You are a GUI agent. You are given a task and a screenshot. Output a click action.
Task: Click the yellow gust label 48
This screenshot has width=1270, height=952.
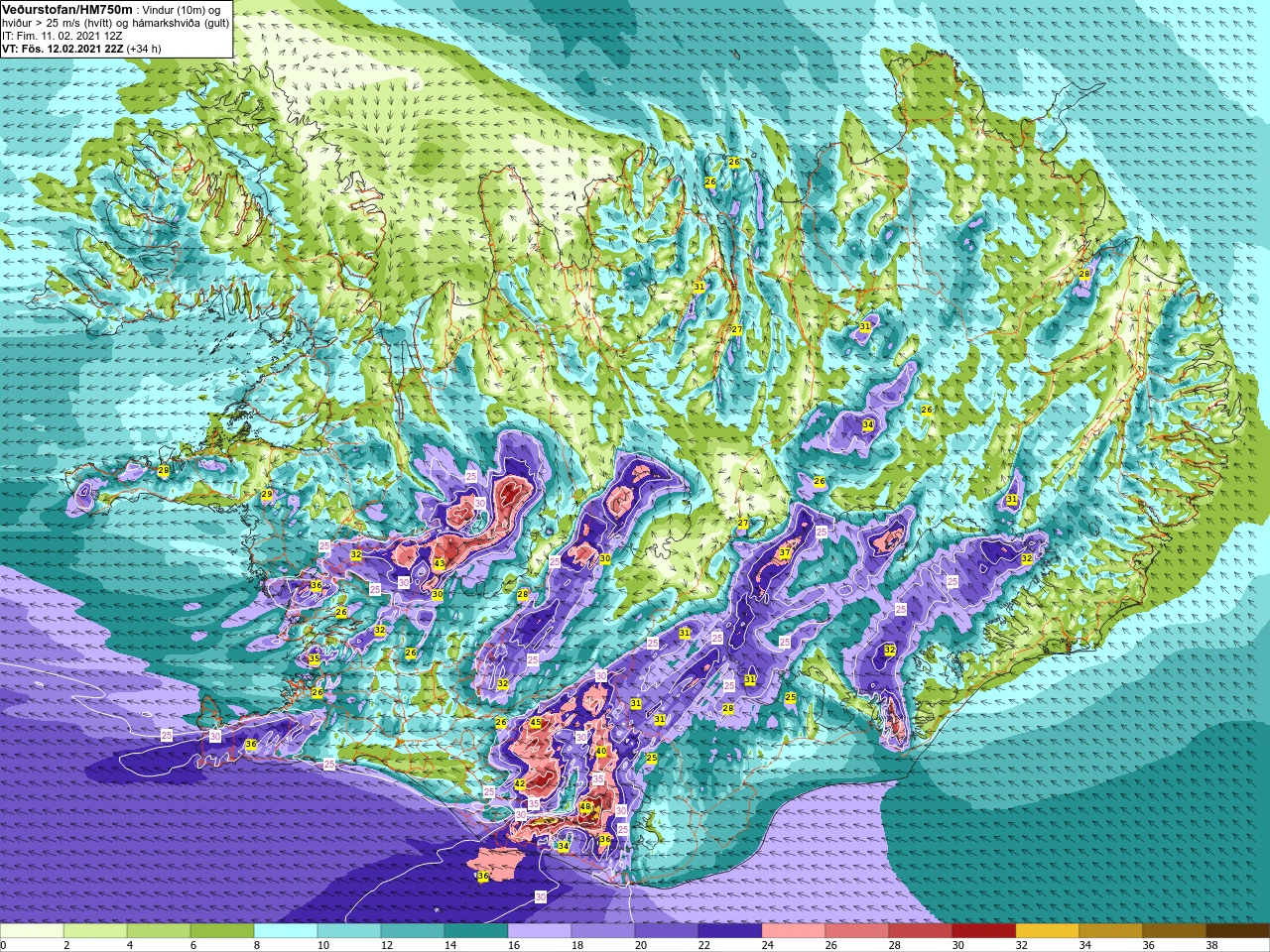pos(585,807)
